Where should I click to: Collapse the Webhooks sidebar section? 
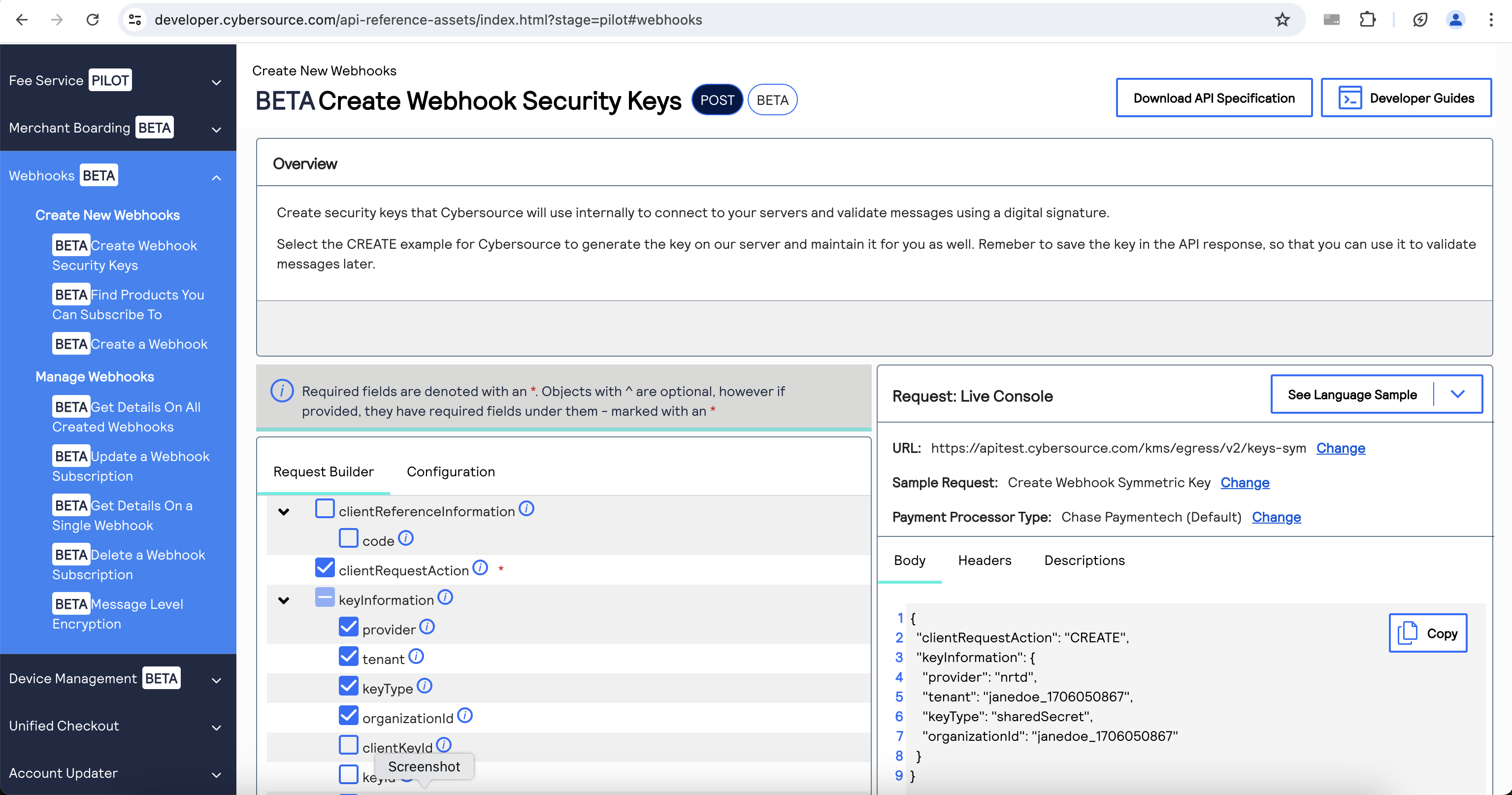(x=216, y=177)
